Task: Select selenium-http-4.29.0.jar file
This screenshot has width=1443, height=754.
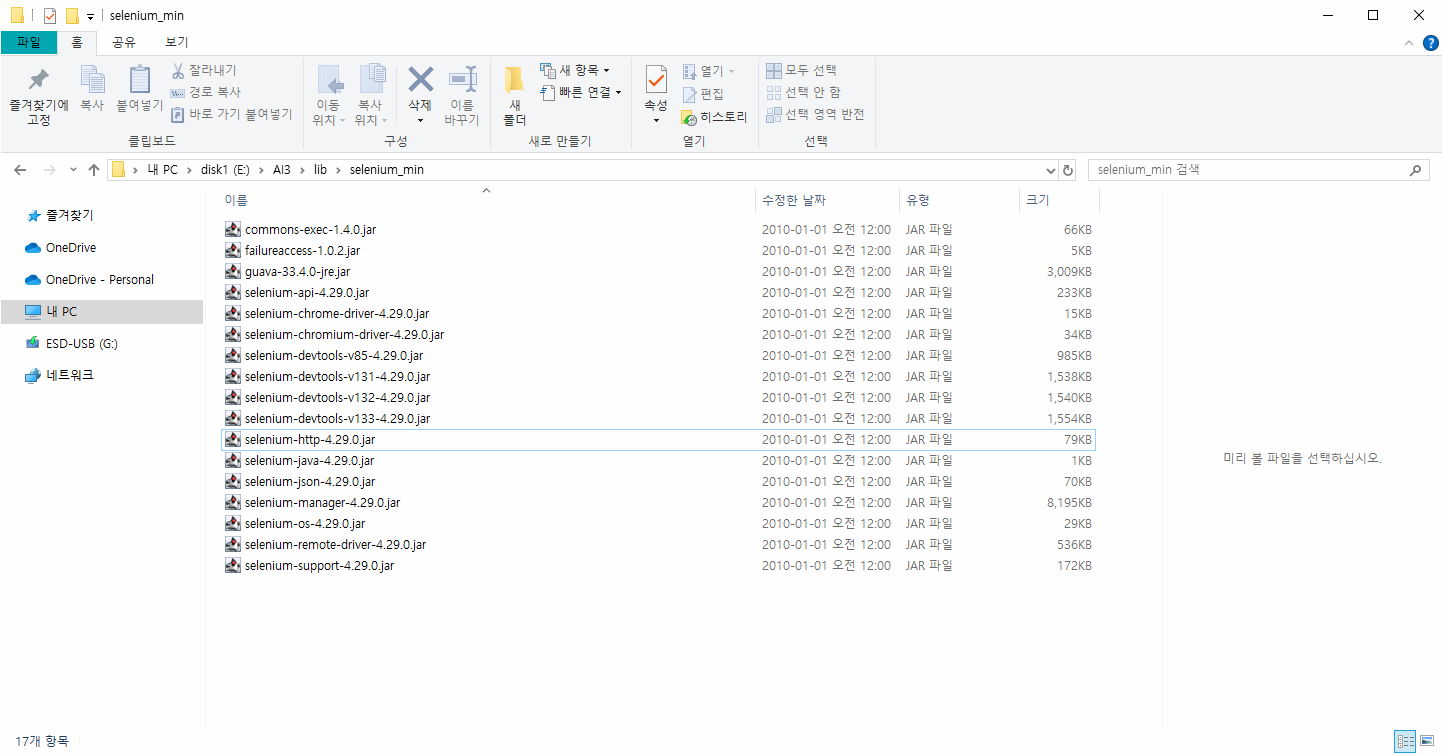Action: coord(658,440)
